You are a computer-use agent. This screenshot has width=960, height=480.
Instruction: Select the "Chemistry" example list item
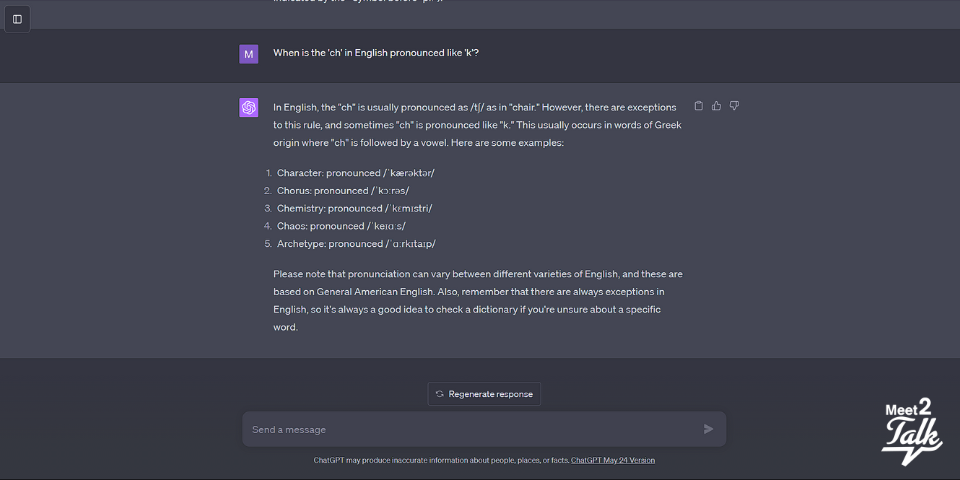coord(354,209)
